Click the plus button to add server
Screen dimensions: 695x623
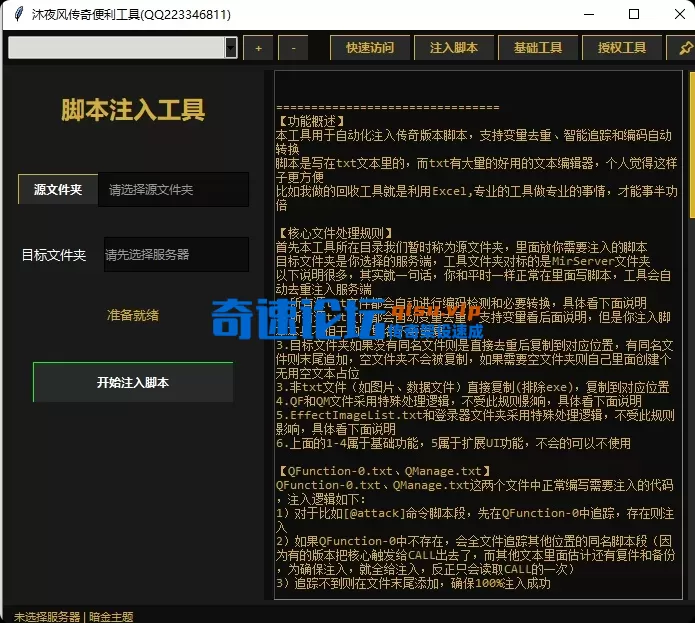click(258, 48)
